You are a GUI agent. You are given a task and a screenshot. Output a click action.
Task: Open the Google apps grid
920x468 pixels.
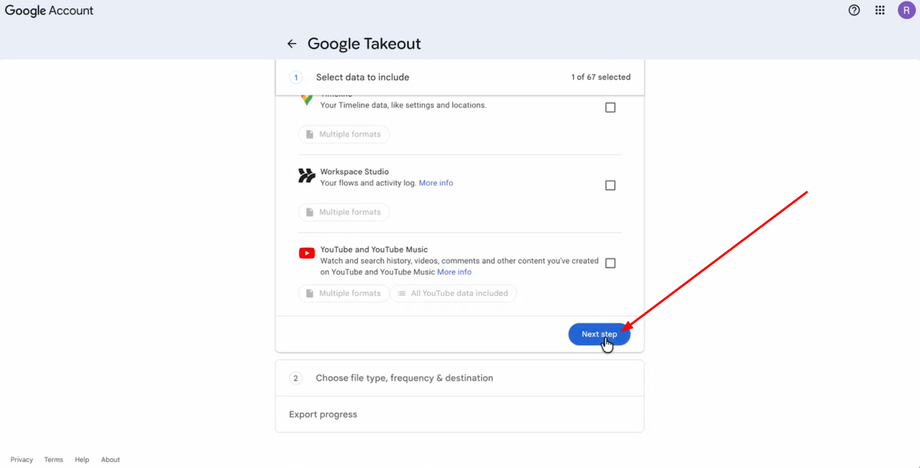[880, 11]
